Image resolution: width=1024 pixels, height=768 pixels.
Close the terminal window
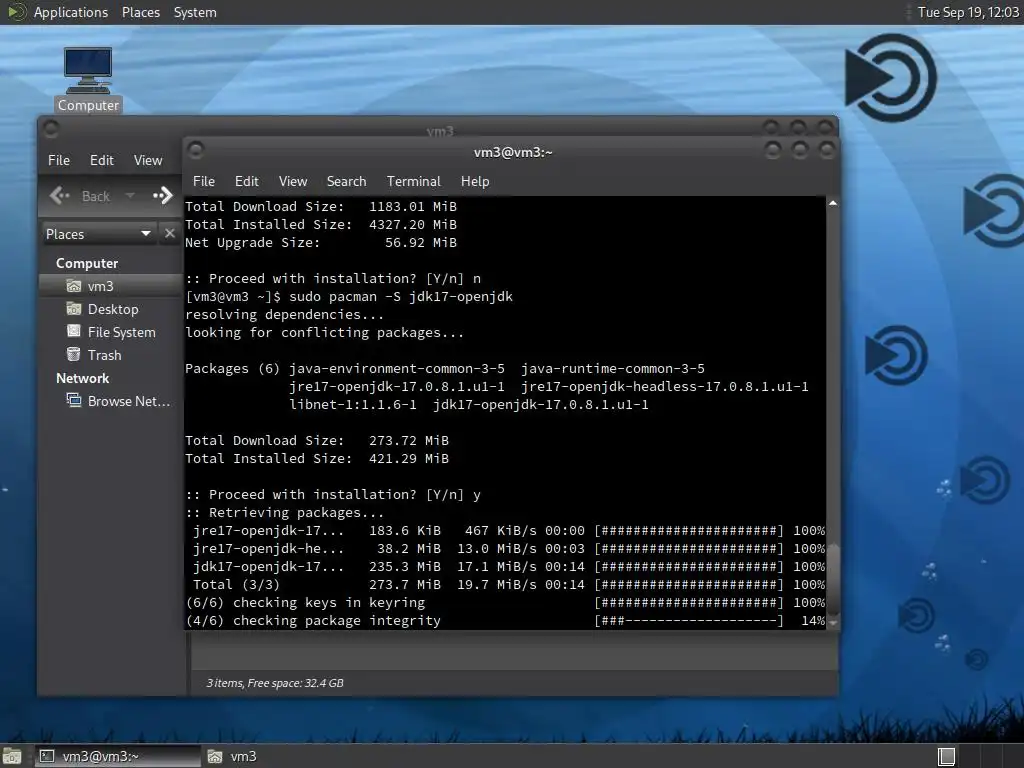click(827, 151)
